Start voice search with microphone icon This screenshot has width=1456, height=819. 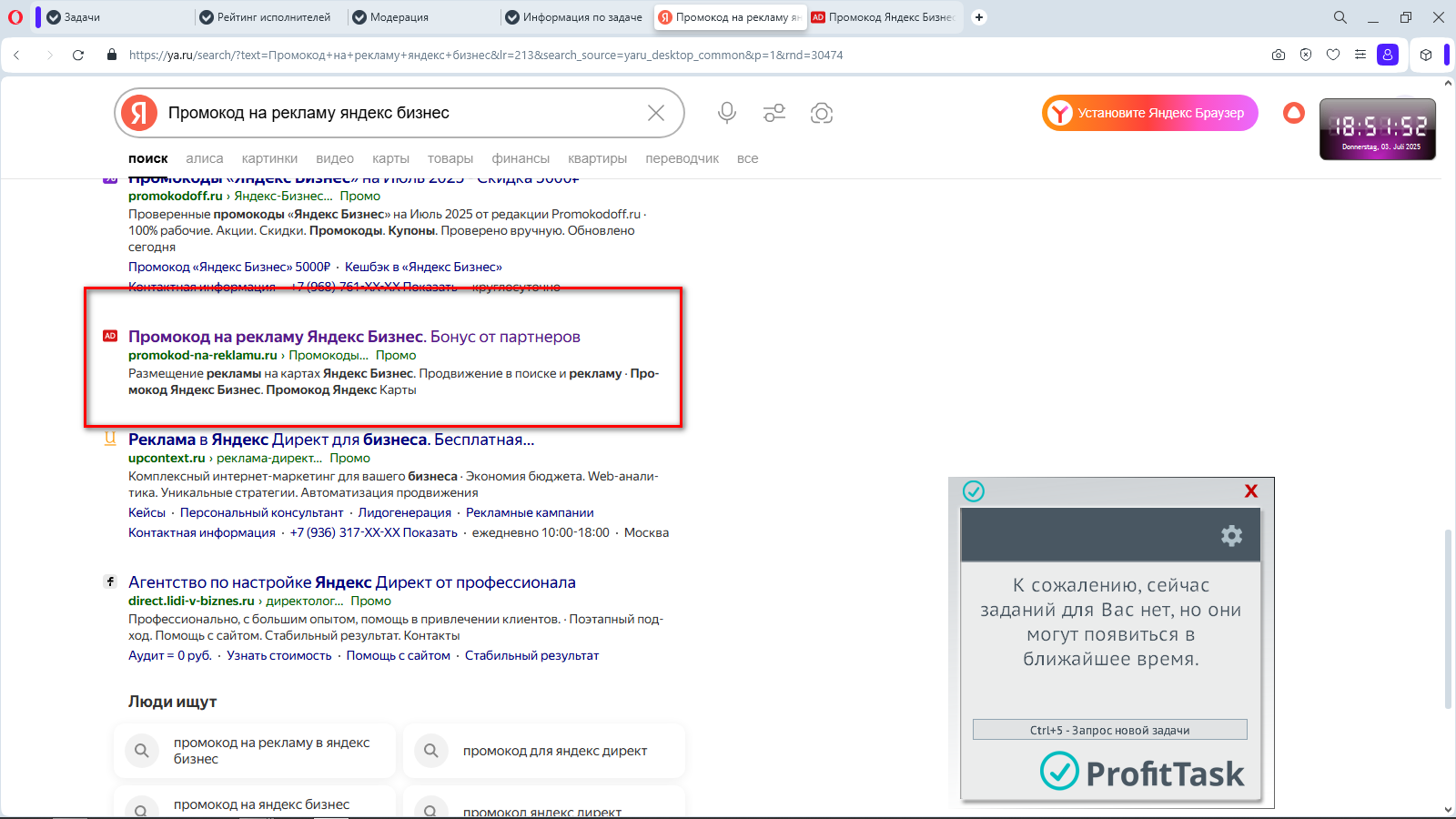pos(726,113)
